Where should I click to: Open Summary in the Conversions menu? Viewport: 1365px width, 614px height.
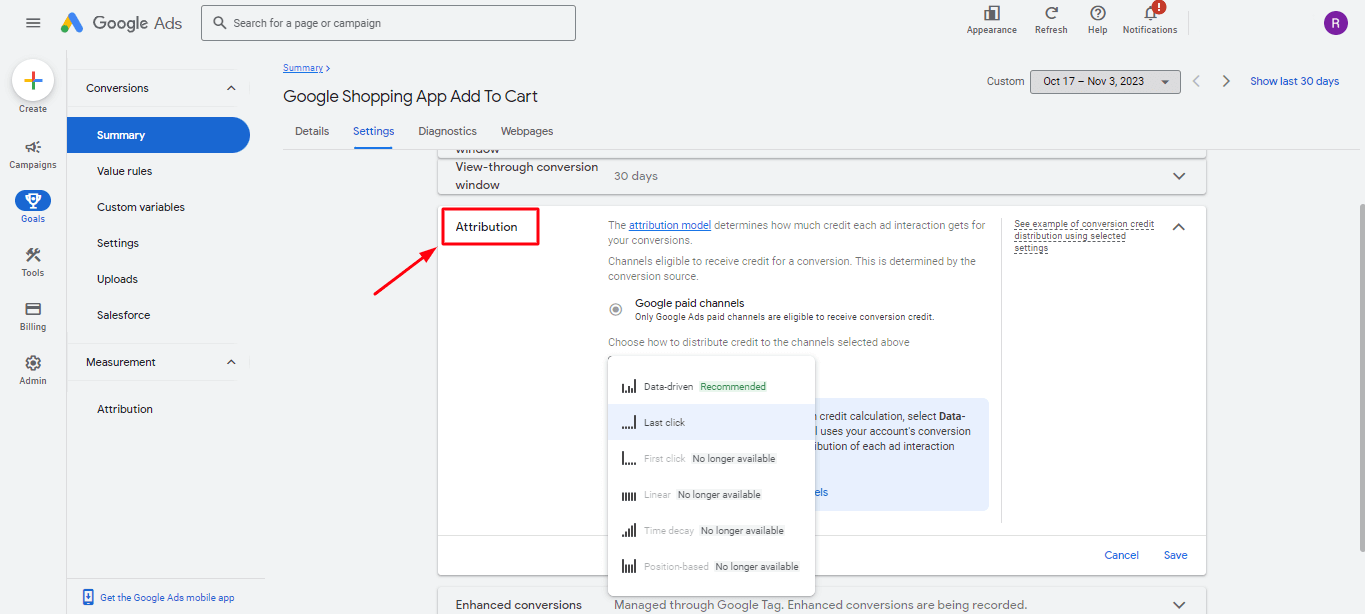[x=158, y=135]
